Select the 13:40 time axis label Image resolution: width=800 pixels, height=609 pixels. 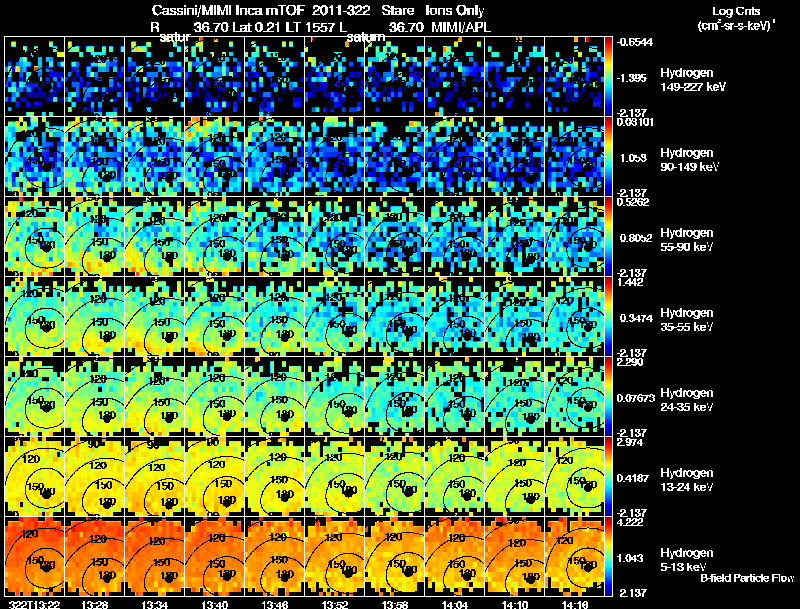pos(214,604)
